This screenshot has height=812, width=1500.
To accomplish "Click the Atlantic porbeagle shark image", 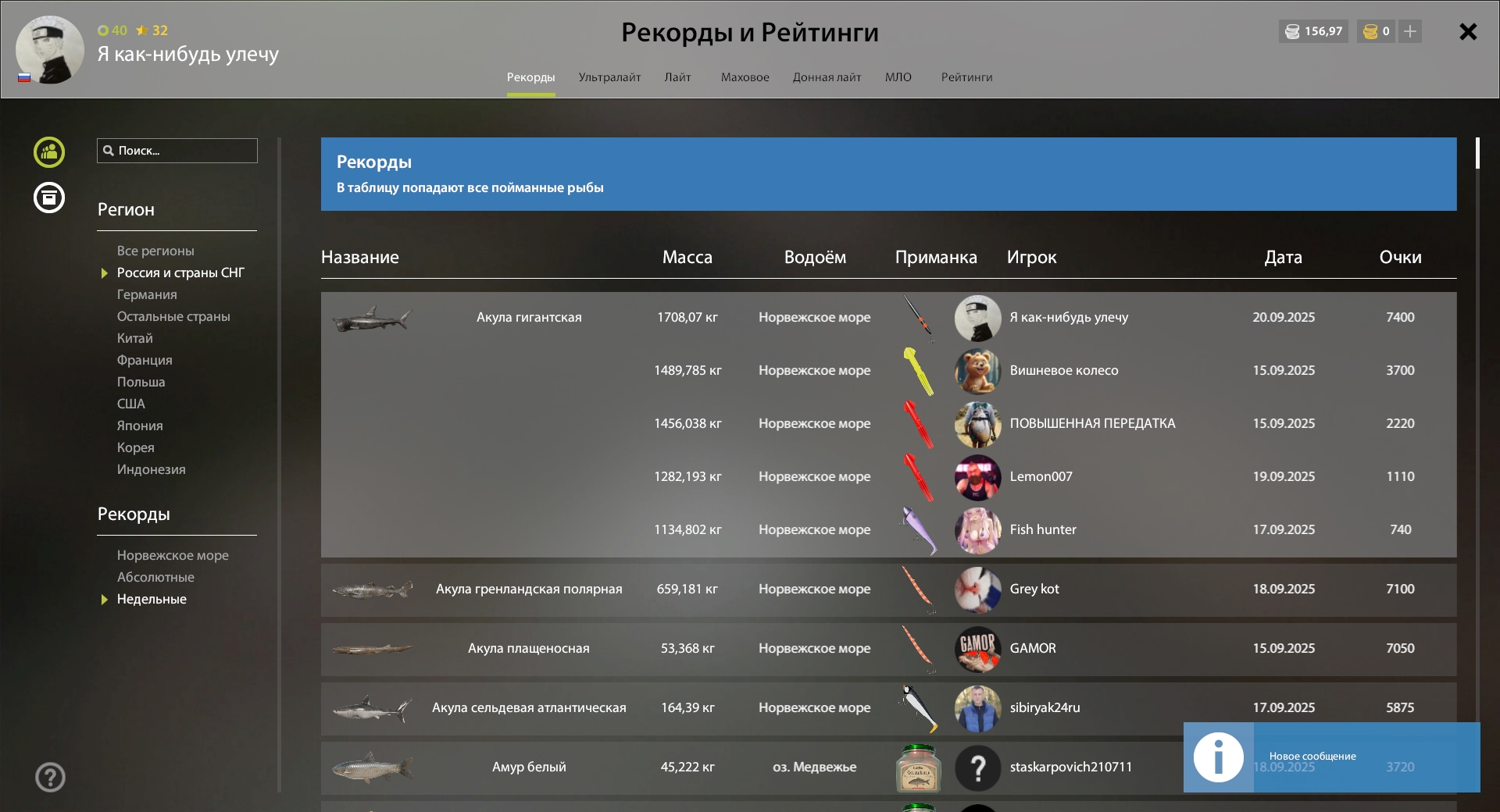I will (x=372, y=708).
